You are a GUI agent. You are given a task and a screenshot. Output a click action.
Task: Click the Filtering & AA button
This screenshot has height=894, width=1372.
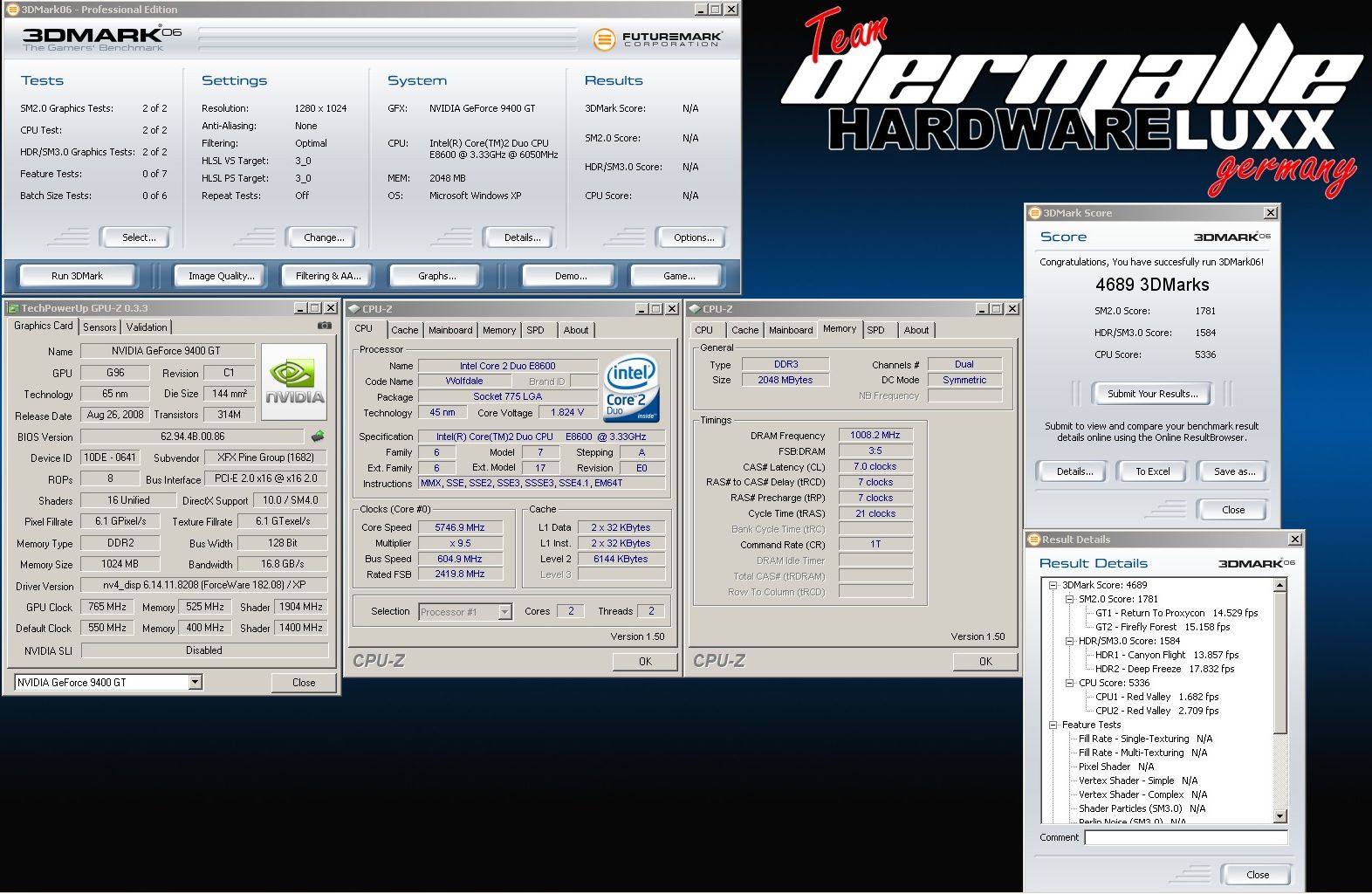click(328, 276)
